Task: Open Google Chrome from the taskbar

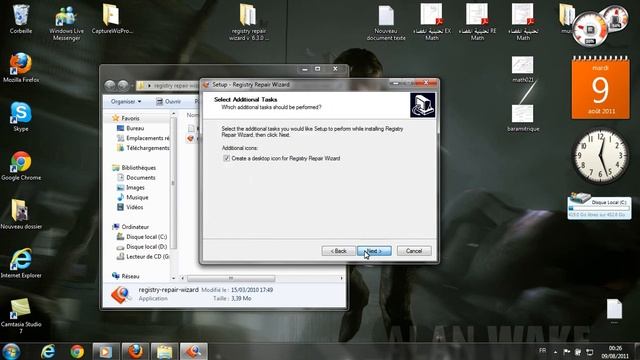Action: [77, 351]
